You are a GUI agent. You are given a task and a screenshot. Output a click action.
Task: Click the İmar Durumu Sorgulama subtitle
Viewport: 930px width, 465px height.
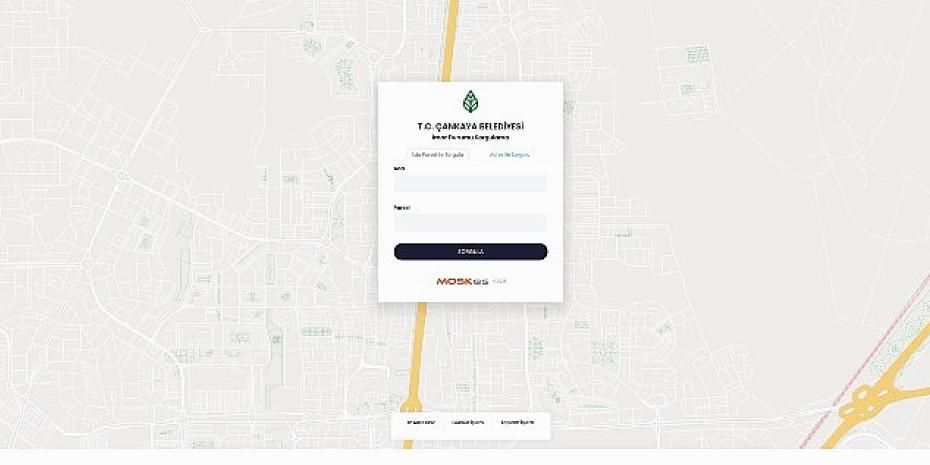pos(470,138)
